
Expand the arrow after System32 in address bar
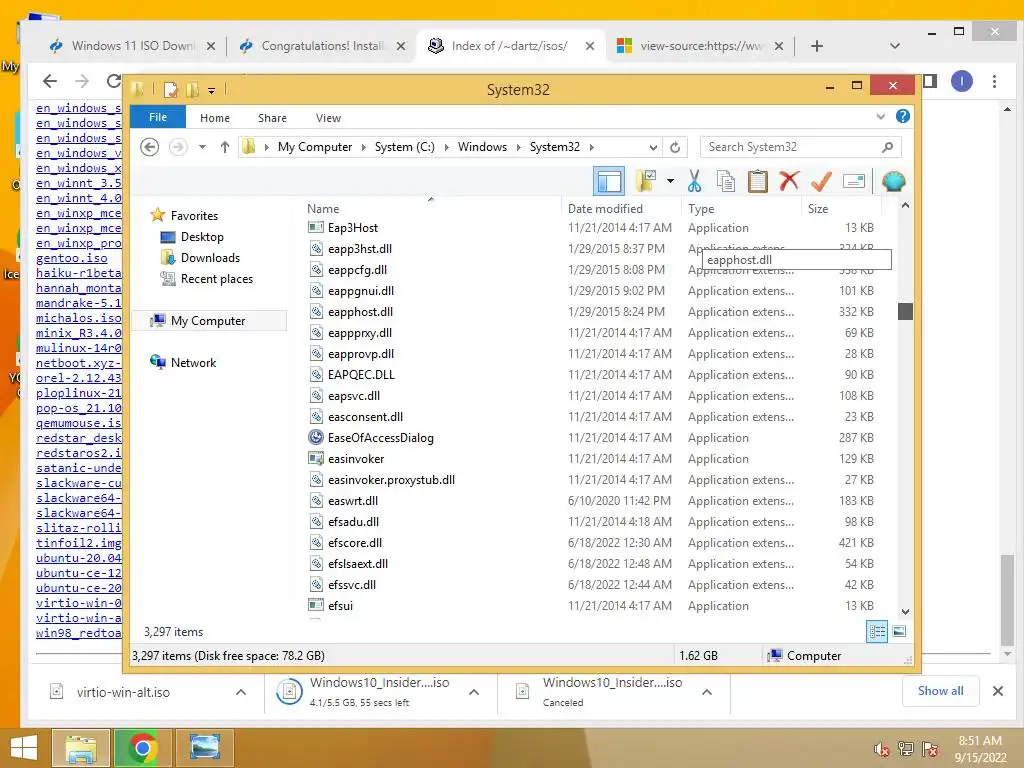coord(592,147)
